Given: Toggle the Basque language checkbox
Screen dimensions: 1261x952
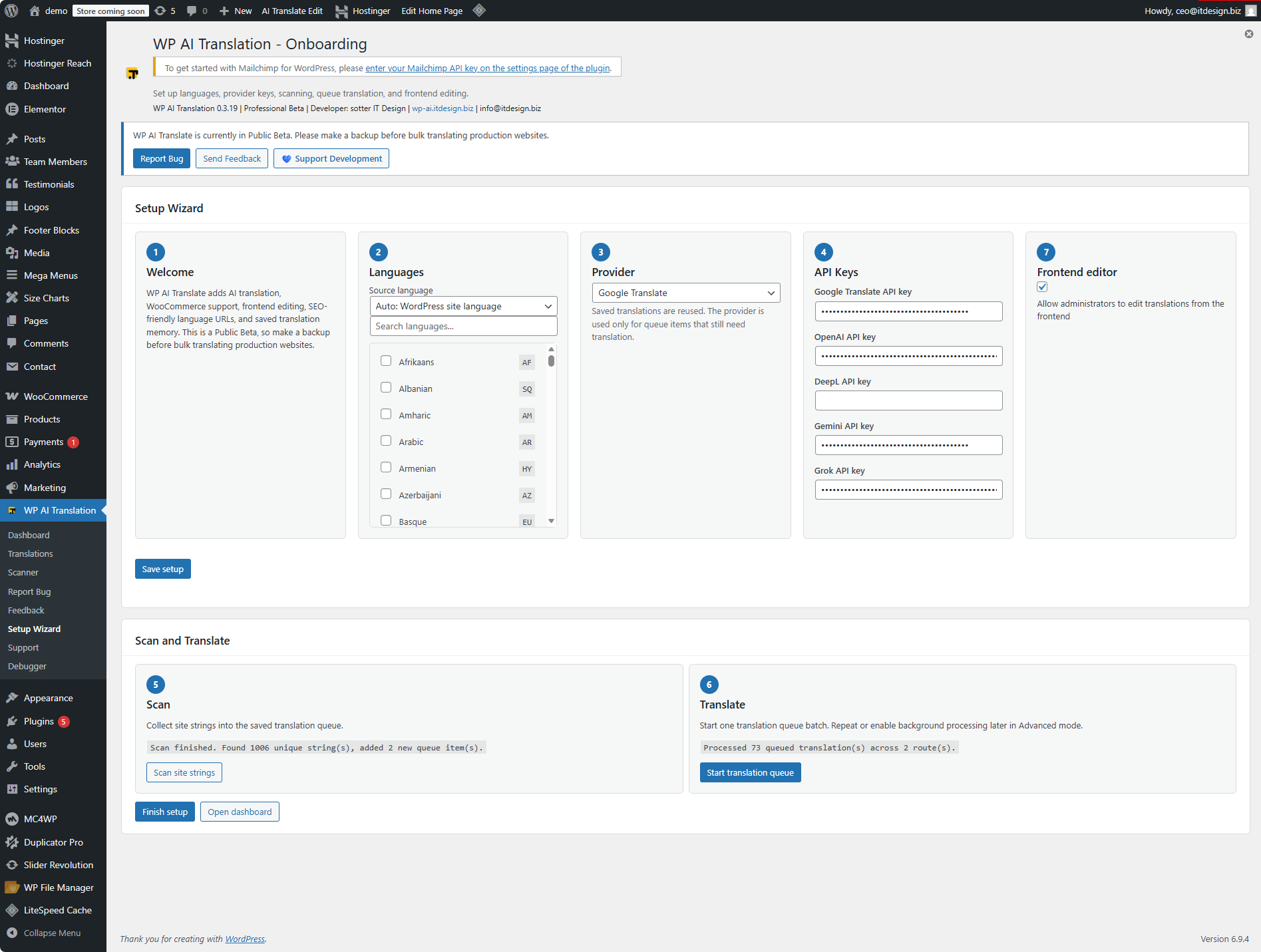Looking at the screenshot, I should 386,520.
